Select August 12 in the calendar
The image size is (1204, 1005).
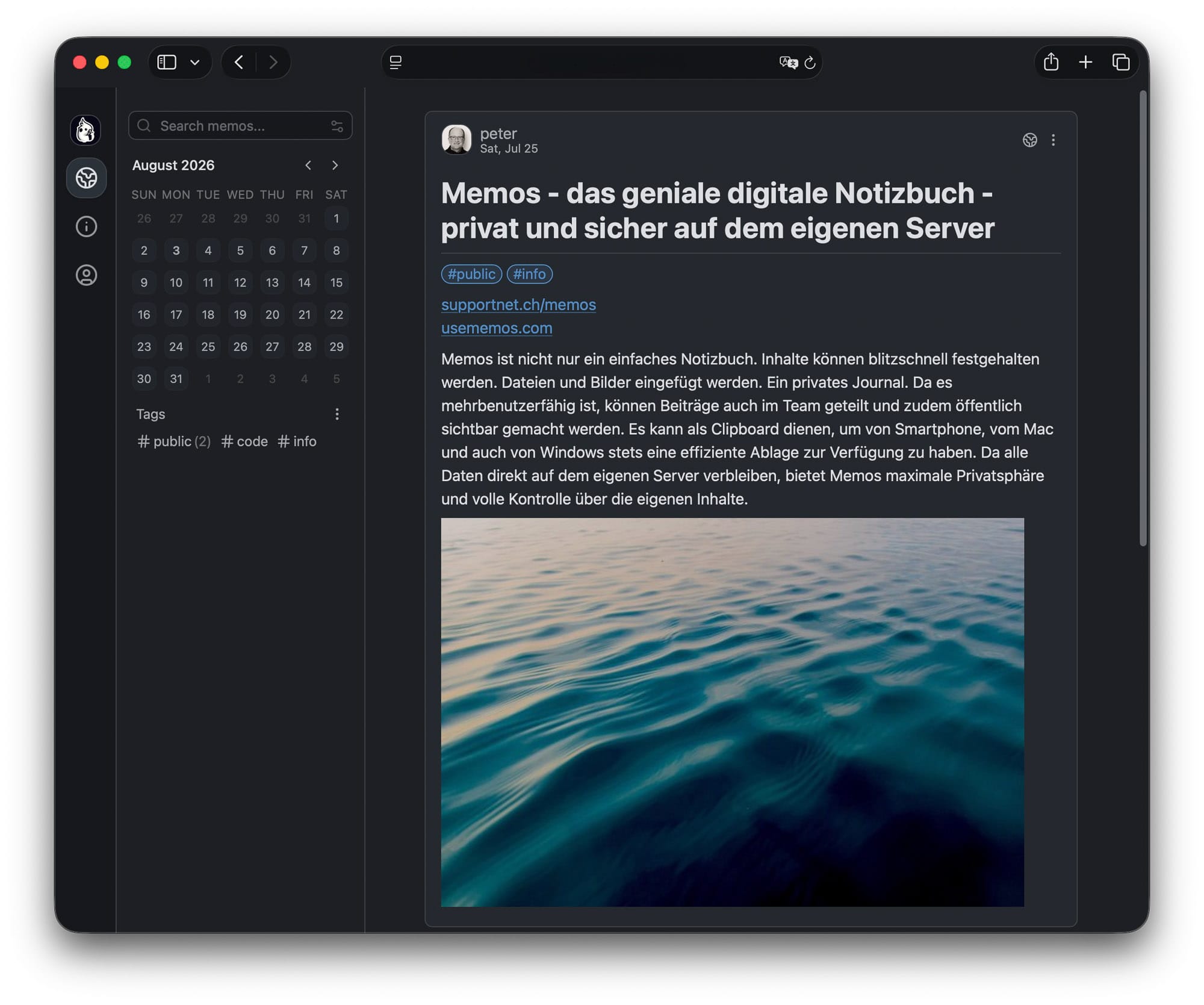[240, 282]
